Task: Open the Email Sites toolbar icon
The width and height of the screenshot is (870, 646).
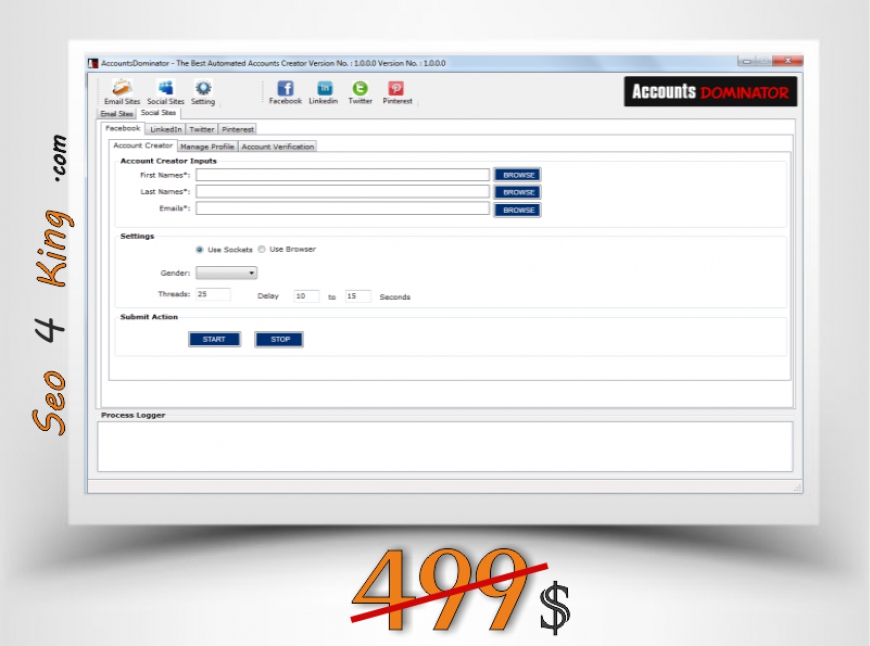Action: (122, 92)
